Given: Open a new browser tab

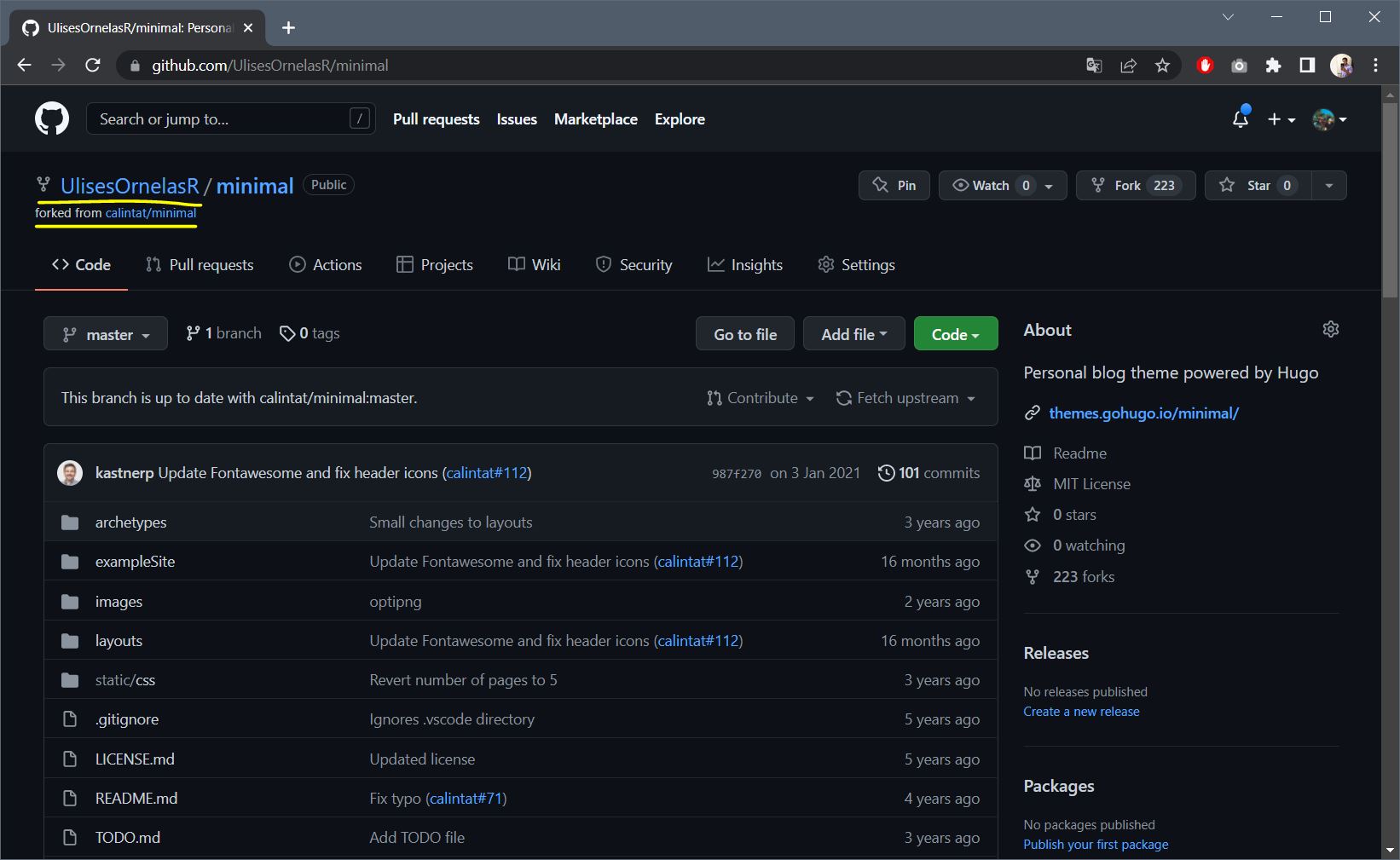Looking at the screenshot, I should coord(288,28).
